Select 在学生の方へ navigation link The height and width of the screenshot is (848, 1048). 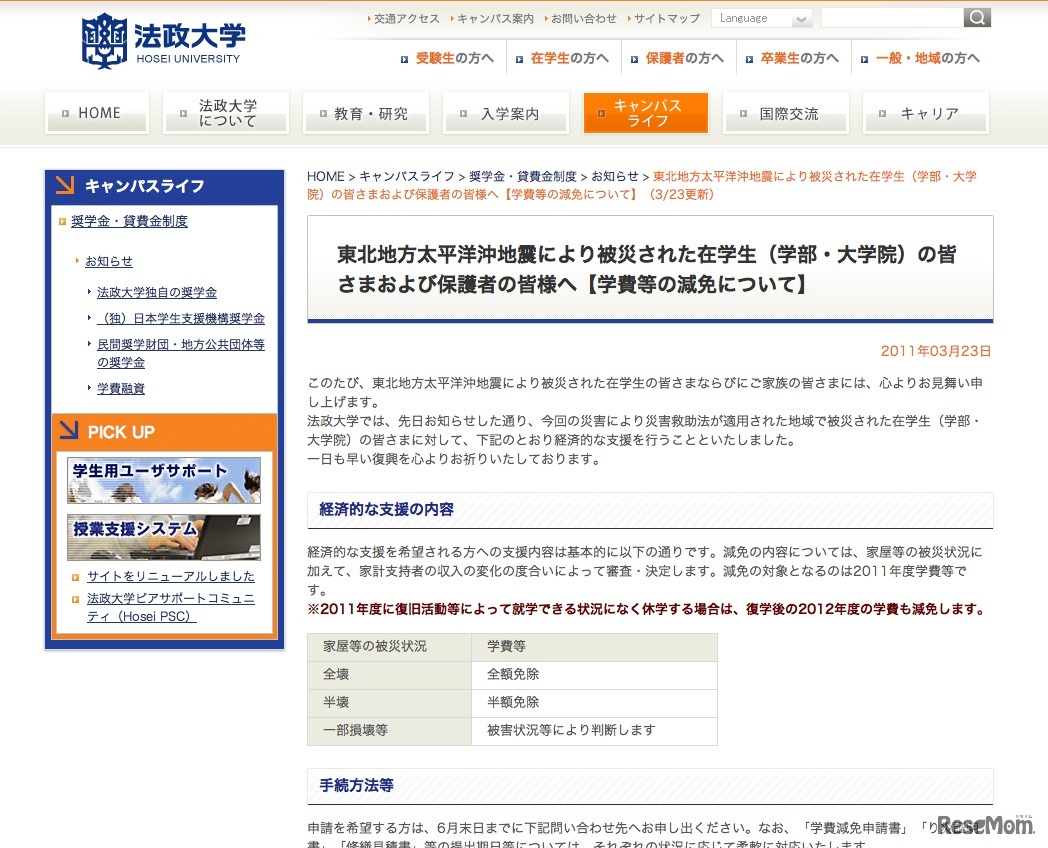tap(569, 58)
